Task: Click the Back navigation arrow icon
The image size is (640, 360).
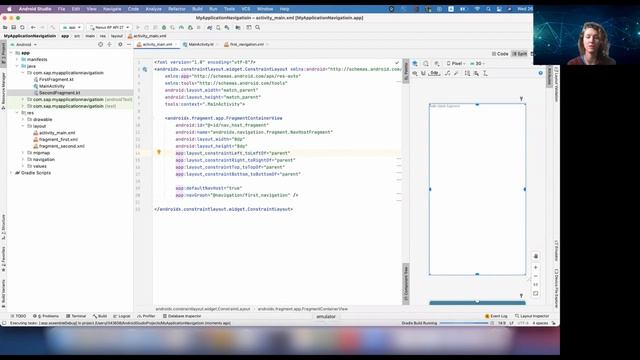Action: pos(33,27)
